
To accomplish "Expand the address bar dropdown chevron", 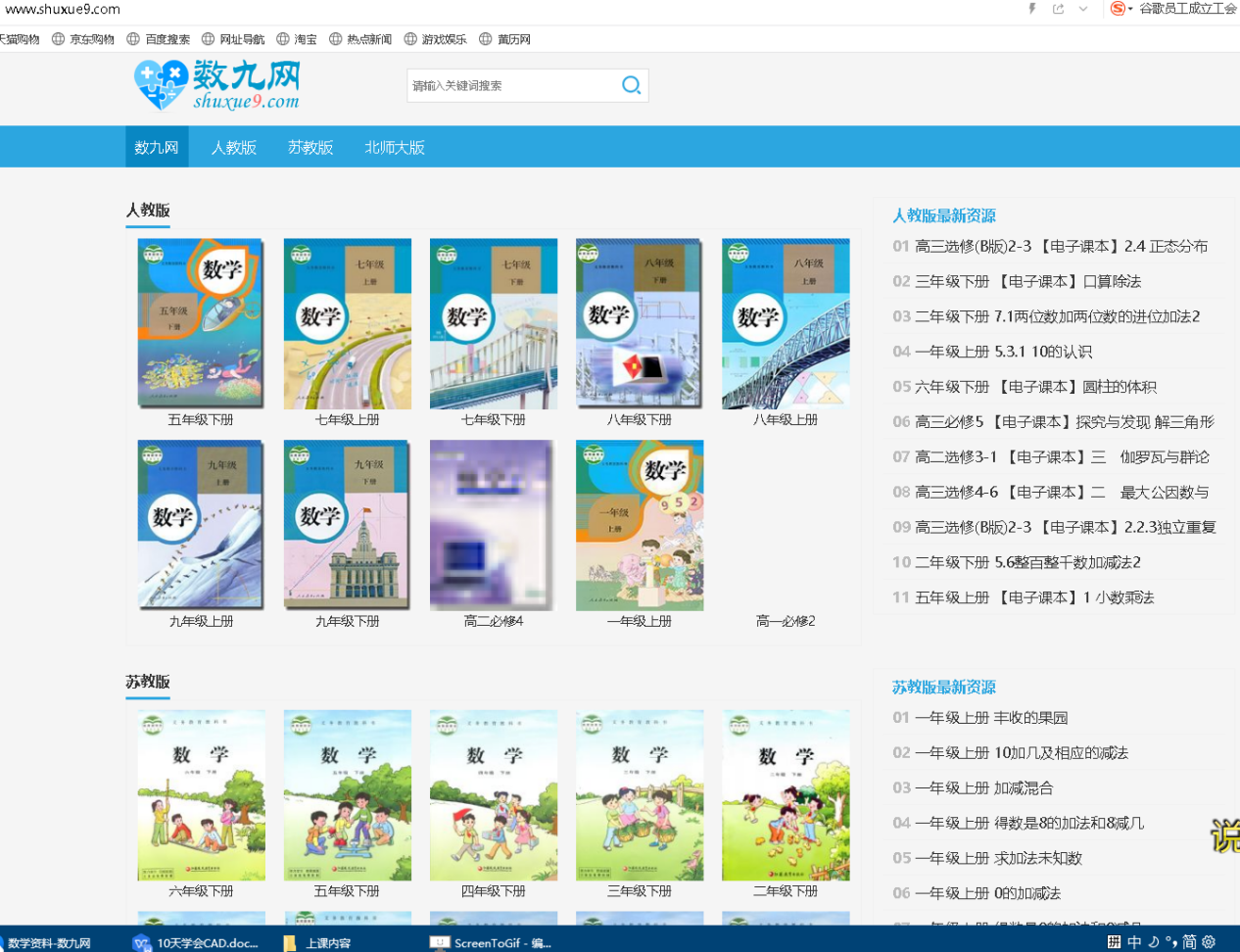I will click(1083, 9).
